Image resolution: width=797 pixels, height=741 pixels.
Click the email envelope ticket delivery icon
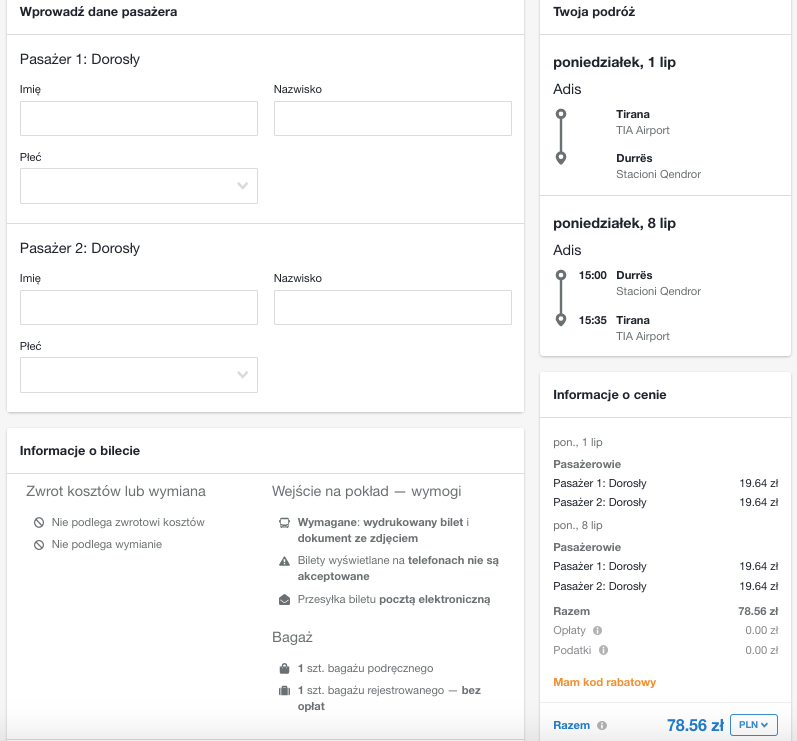(284, 600)
